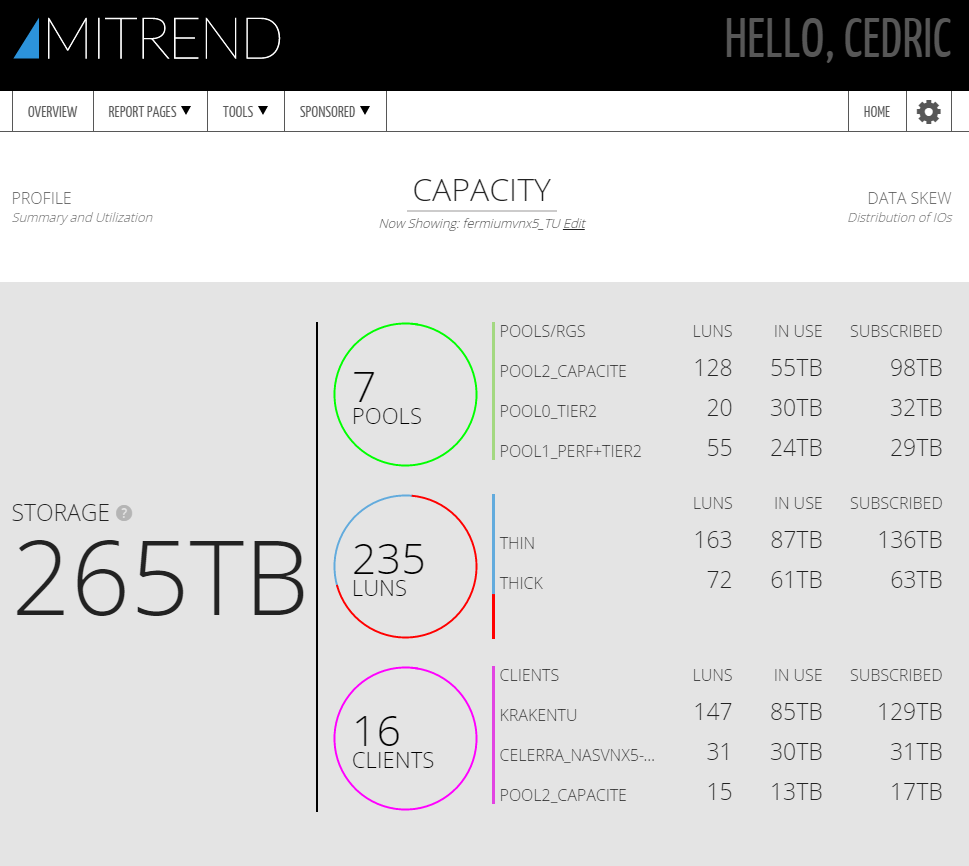The width and height of the screenshot is (969, 866).
Task: Click the MITREND logo
Action: (x=147, y=39)
